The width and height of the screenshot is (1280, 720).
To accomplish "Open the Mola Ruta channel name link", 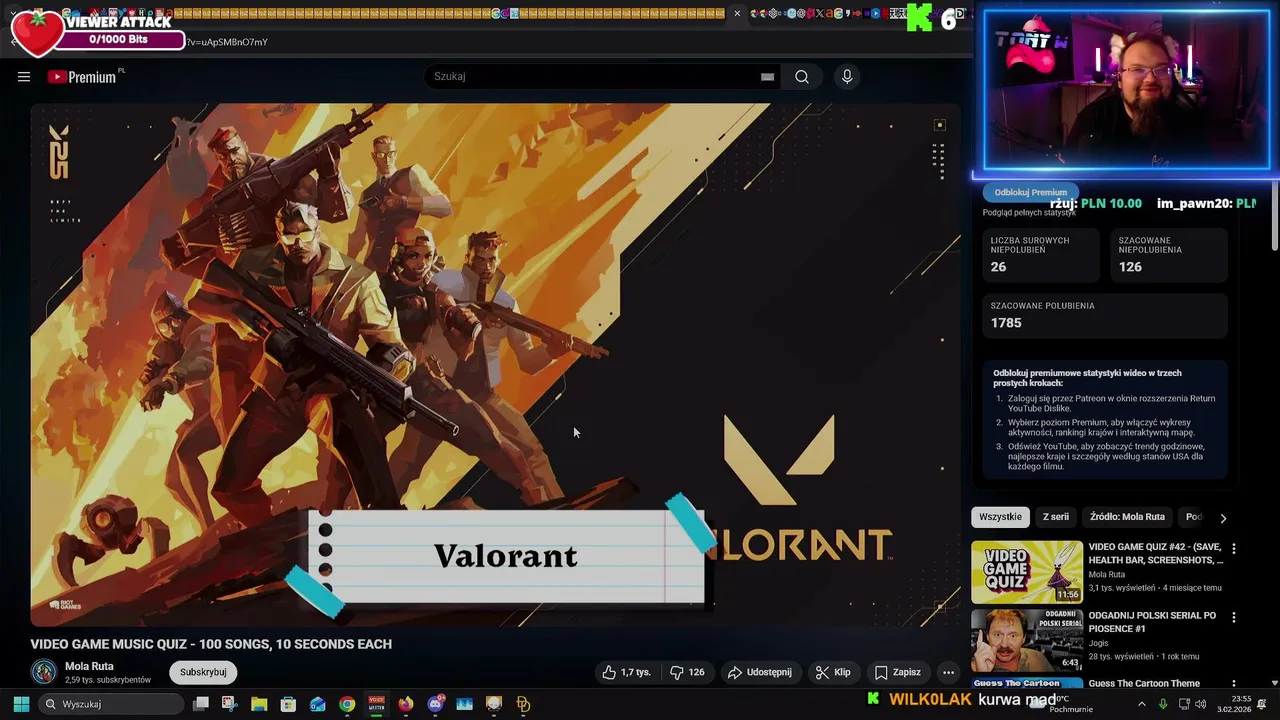I will click(x=89, y=666).
